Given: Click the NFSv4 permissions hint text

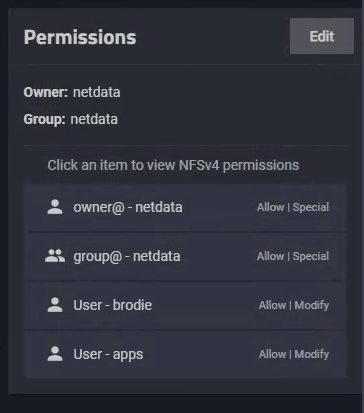Looking at the screenshot, I should pos(173,165).
